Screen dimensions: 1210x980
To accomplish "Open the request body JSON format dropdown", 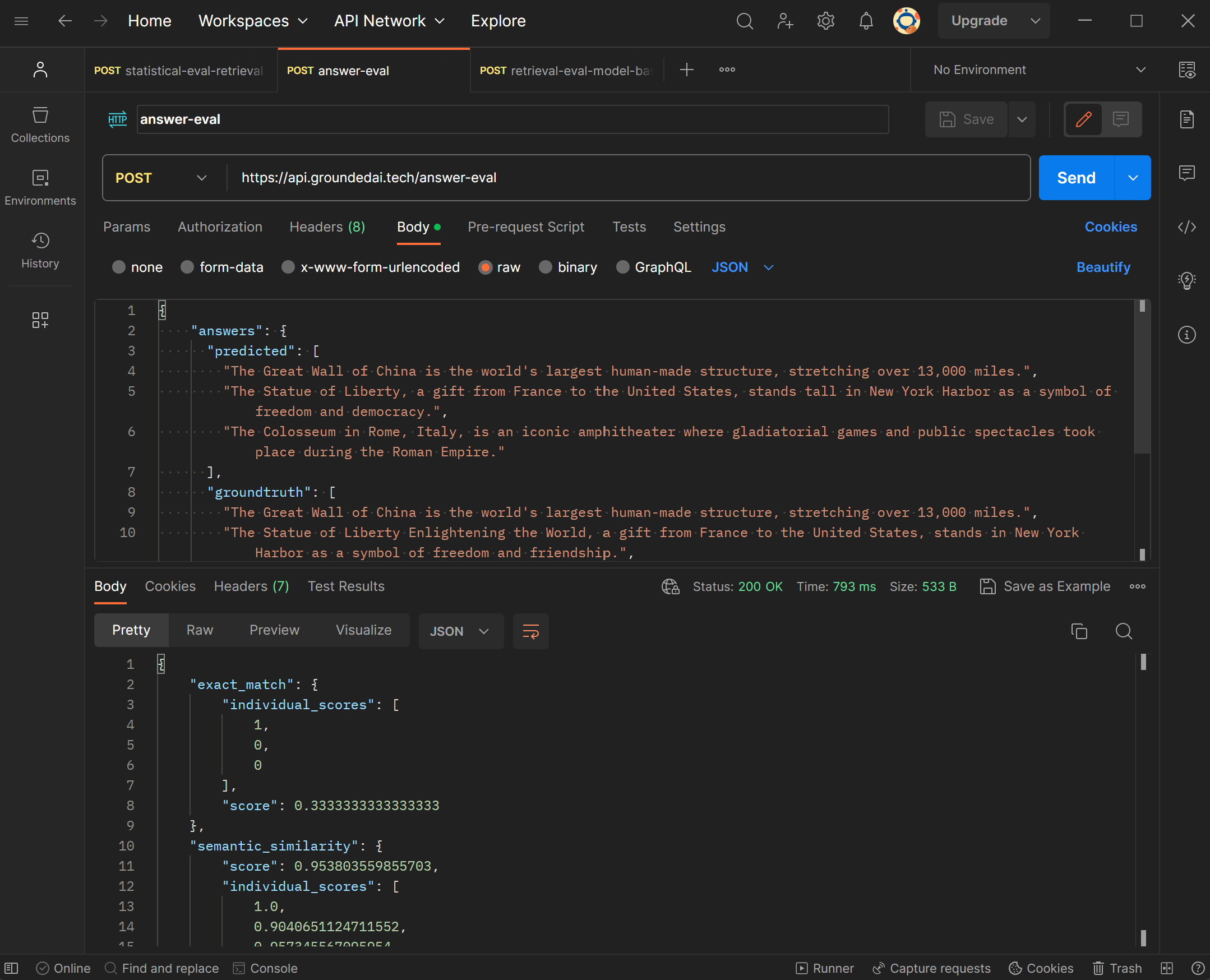I will [742, 267].
